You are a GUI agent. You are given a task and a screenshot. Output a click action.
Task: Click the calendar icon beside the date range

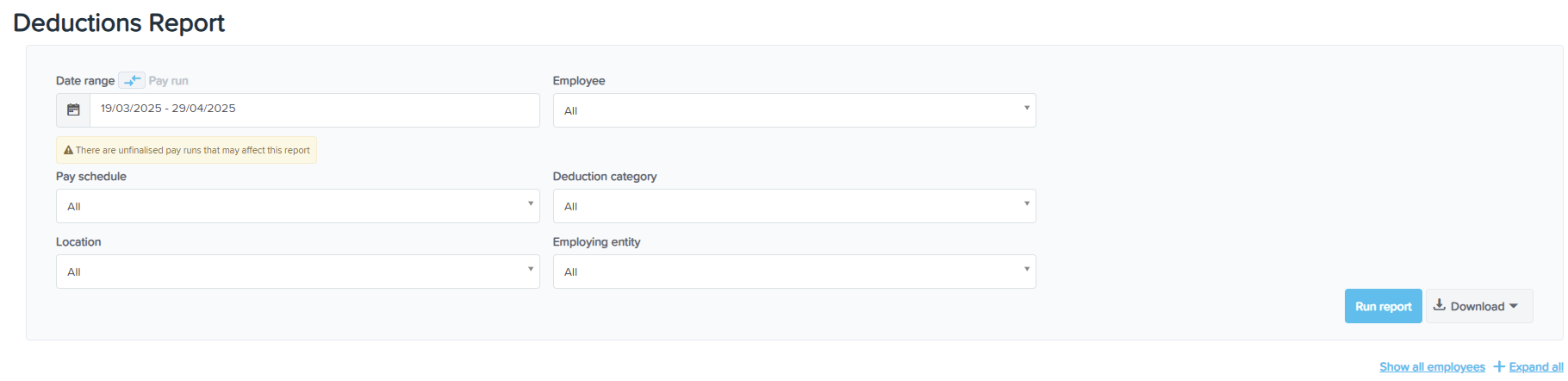click(73, 110)
